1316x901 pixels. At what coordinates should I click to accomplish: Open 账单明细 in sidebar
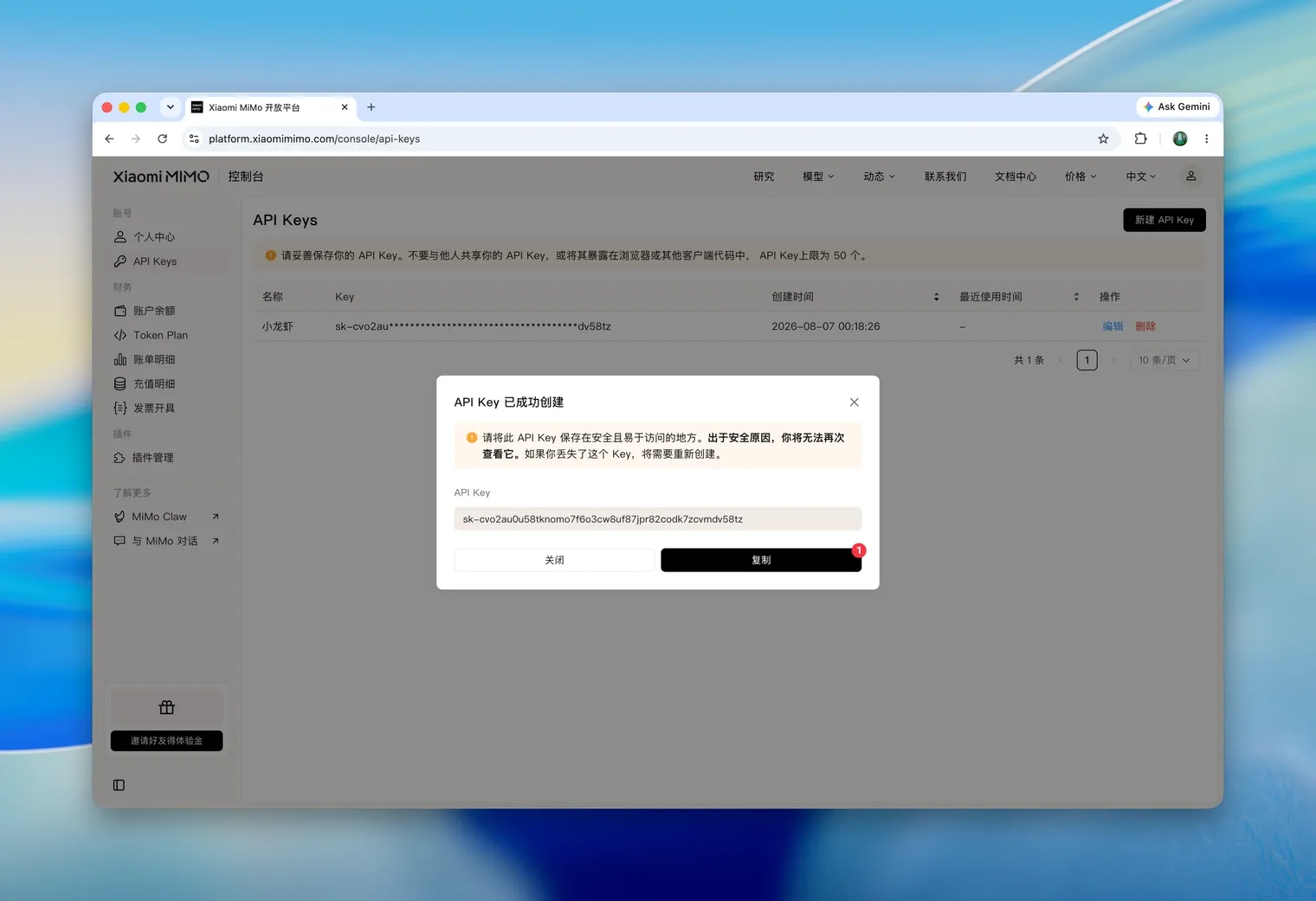(x=168, y=359)
